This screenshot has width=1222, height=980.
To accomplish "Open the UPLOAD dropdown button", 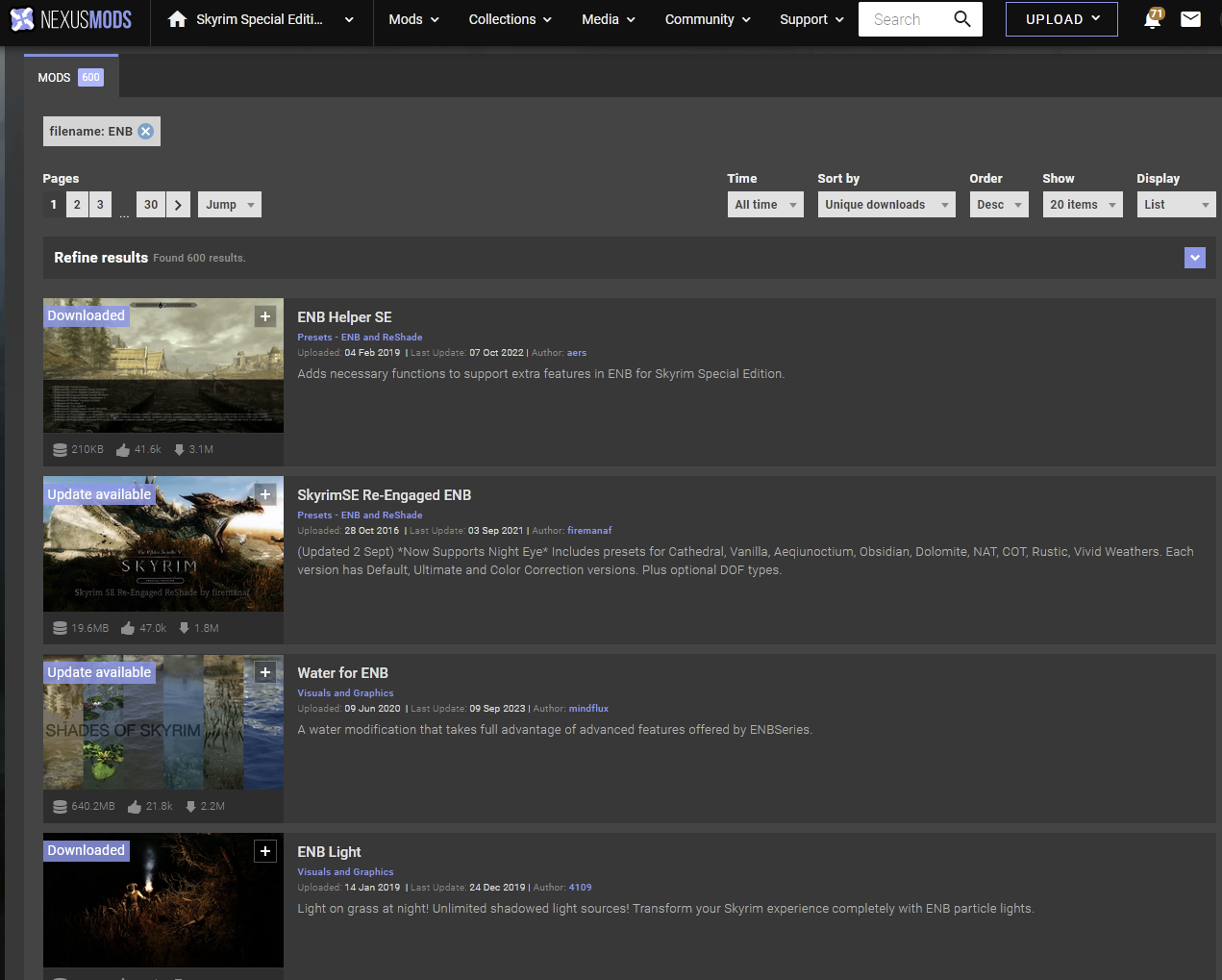I will [x=1061, y=19].
